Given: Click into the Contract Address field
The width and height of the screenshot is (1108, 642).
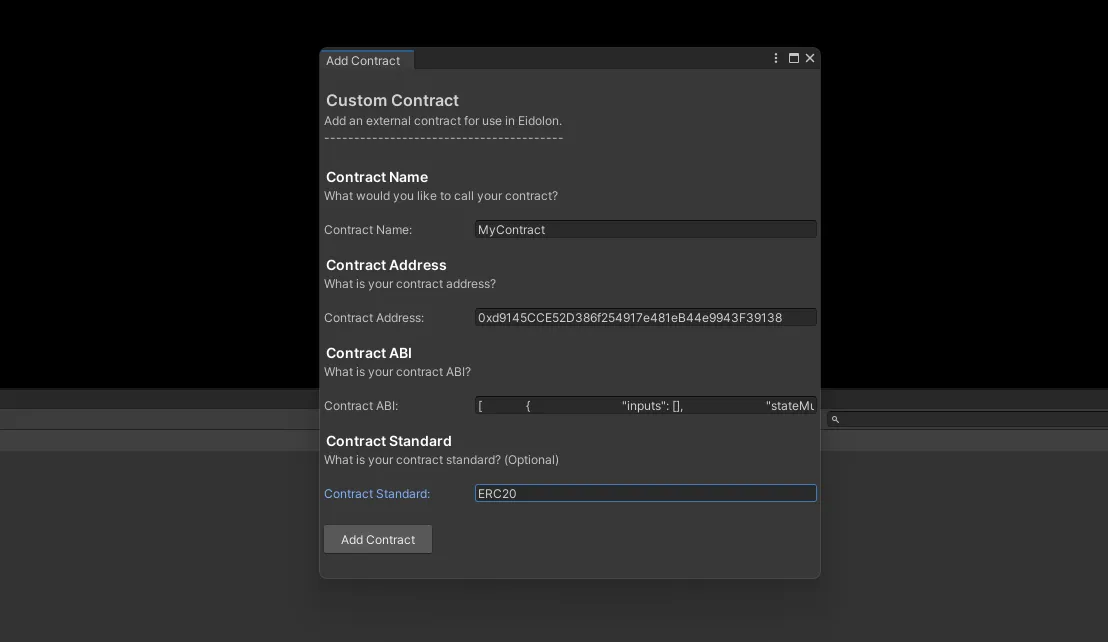Looking at the screenshot, I should click(645, 318).
